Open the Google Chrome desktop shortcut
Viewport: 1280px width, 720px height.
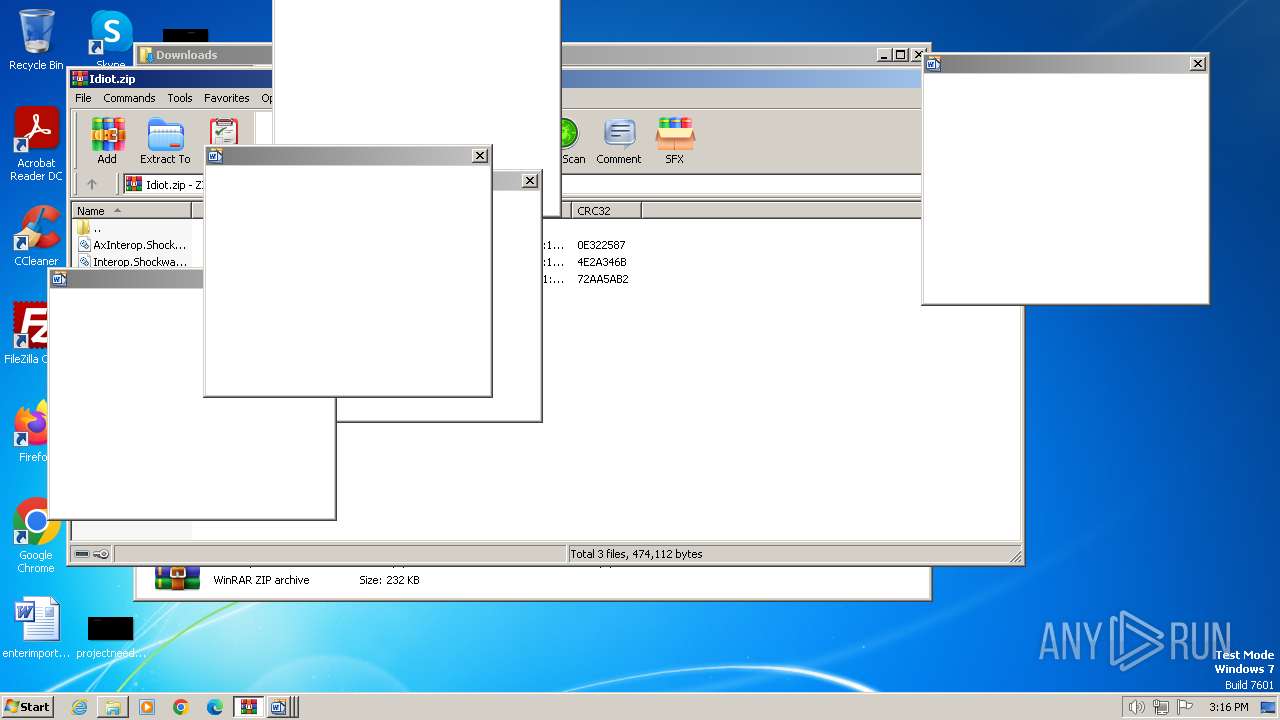pyautogui.click(x=36, y=535)
